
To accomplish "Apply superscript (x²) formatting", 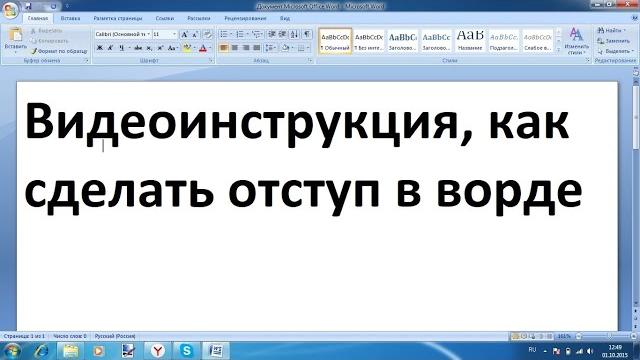I will (160, 48).
